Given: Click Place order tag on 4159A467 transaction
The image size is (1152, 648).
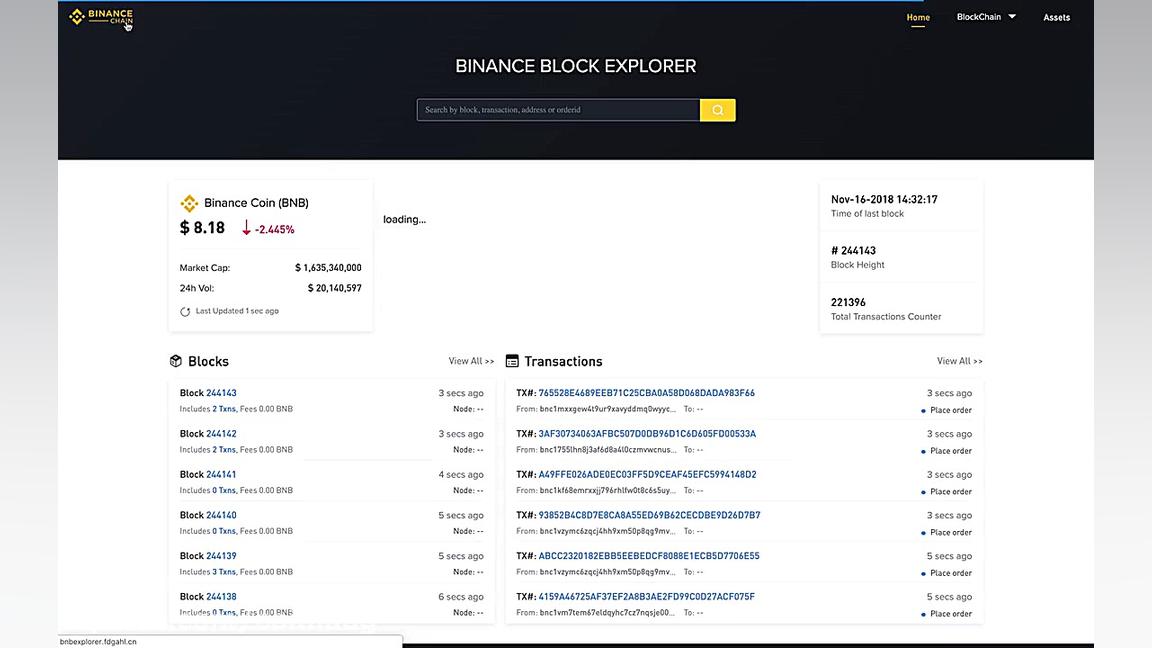Looking at the screenshot, I should click(951, 613).
